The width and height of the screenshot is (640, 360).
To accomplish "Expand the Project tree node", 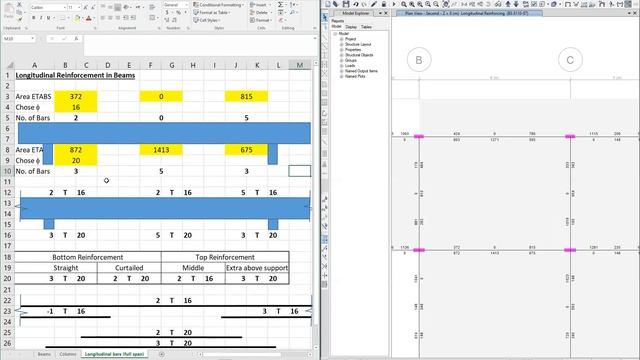I will pos(341,39).
